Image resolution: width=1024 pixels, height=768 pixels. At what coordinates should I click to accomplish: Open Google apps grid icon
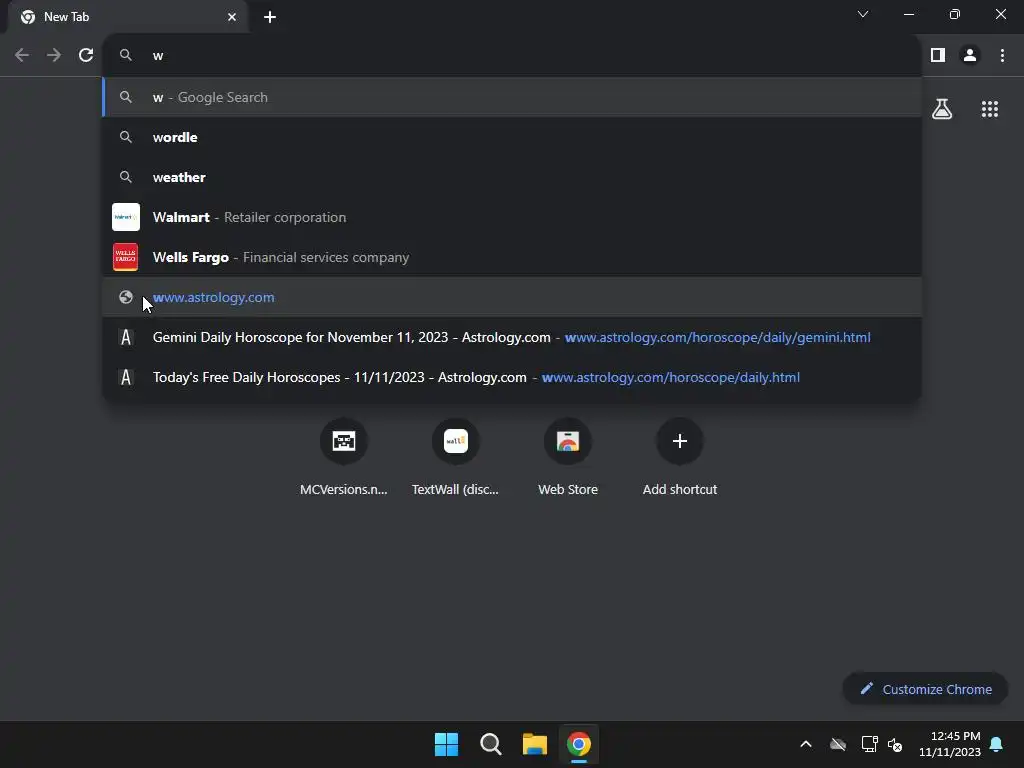pyautogui.click(x=990, y=109)
